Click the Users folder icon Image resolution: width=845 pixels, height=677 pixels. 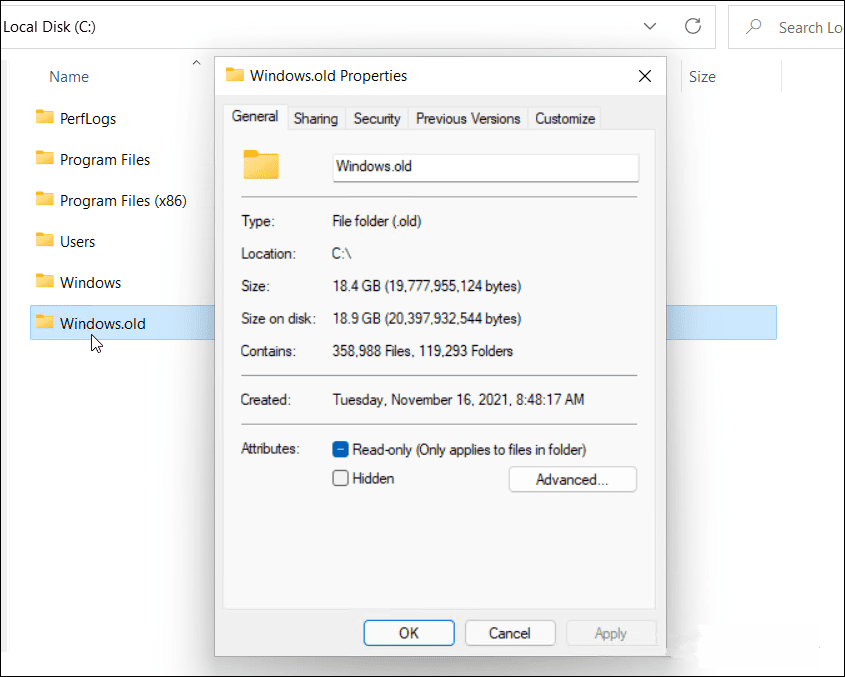(45, 240)
